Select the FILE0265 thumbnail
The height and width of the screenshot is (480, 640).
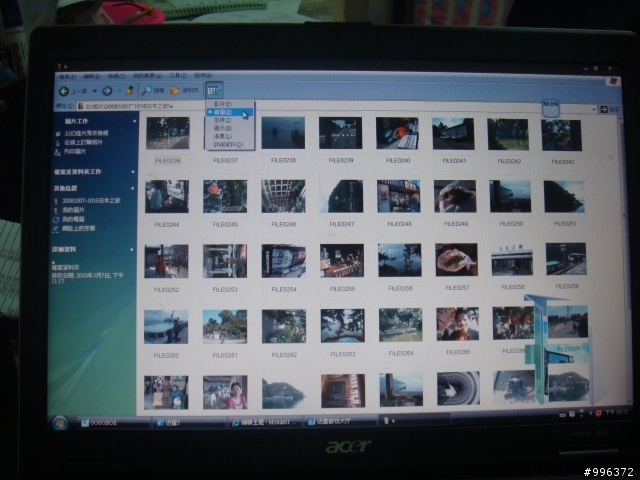coord(458,324)
